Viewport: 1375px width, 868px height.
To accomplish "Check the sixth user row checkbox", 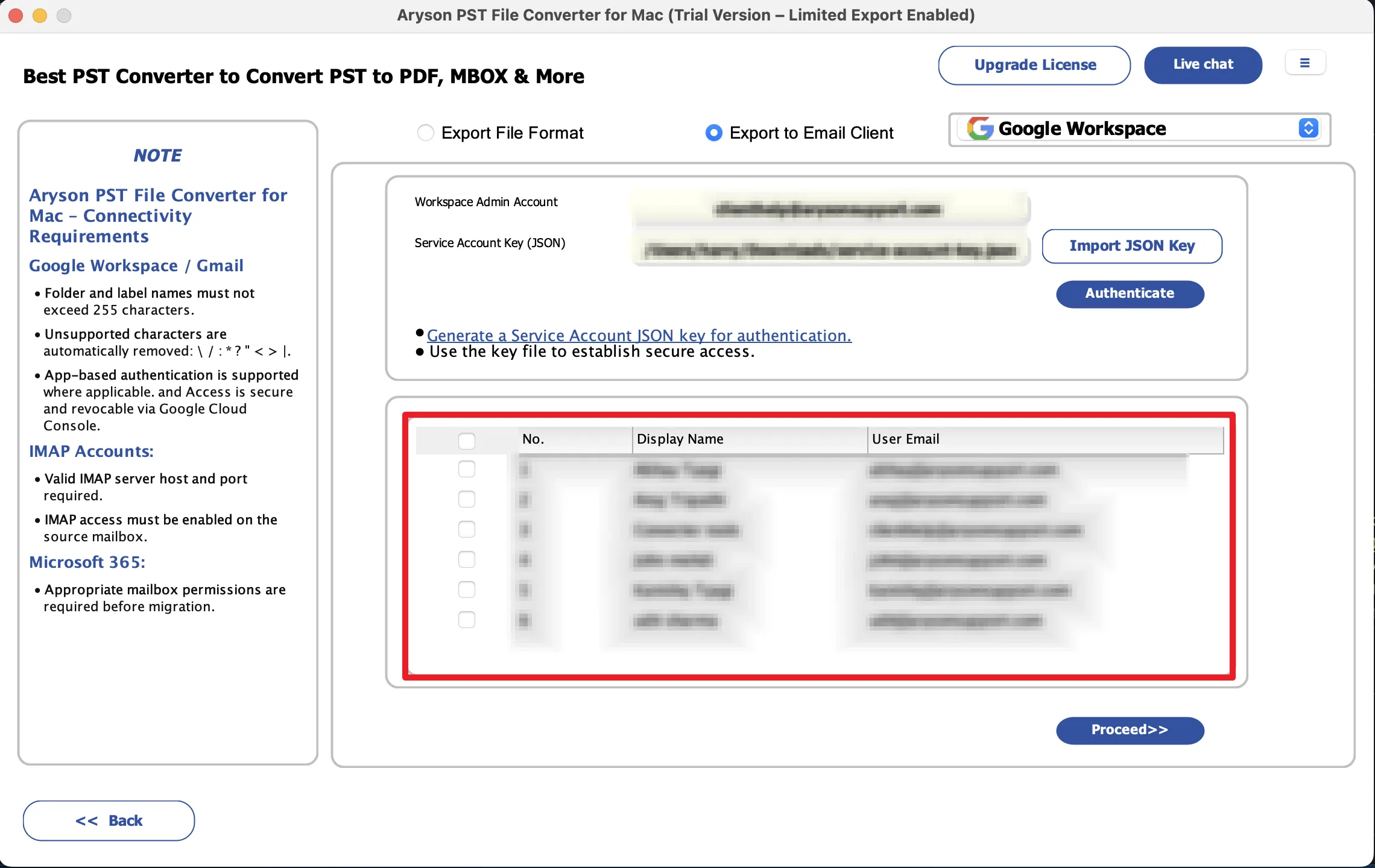I will pyautogui.click(x=467, y=620).
